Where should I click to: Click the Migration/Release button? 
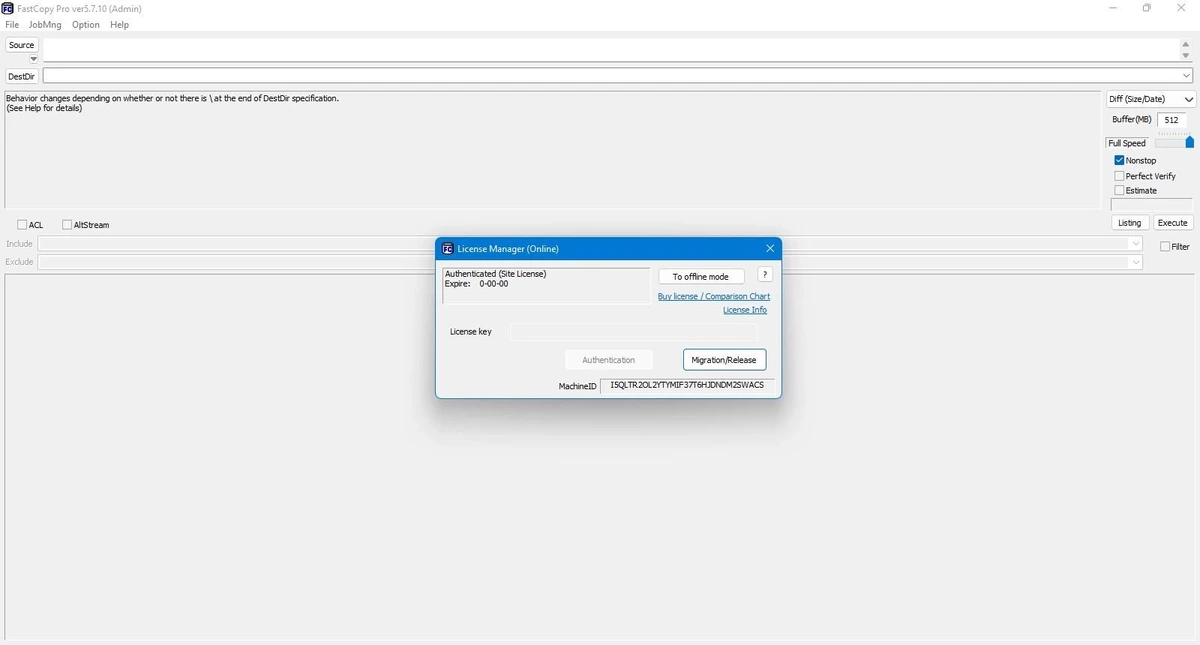724,360
